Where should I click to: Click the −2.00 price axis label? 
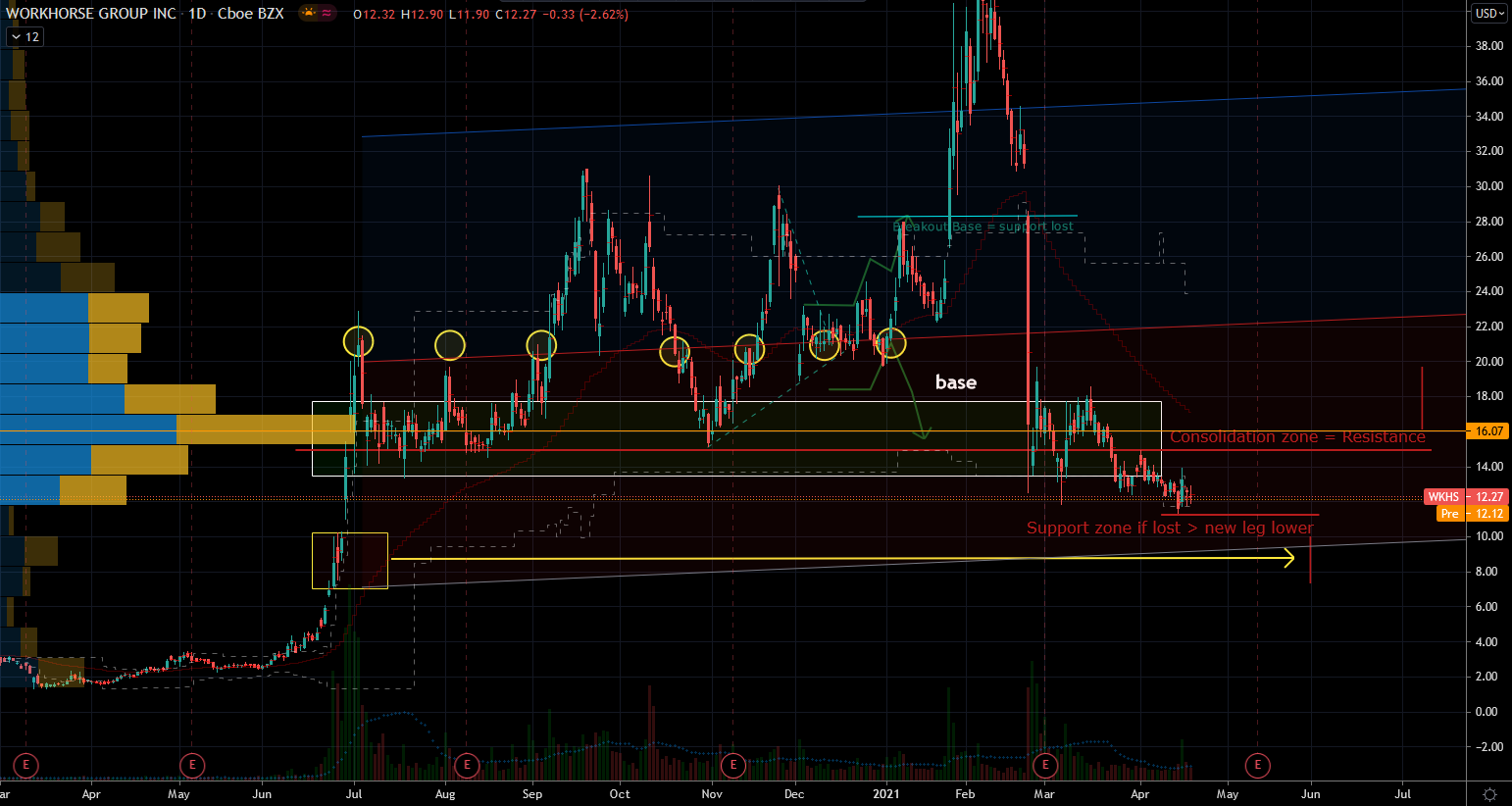coord(1487,747)
